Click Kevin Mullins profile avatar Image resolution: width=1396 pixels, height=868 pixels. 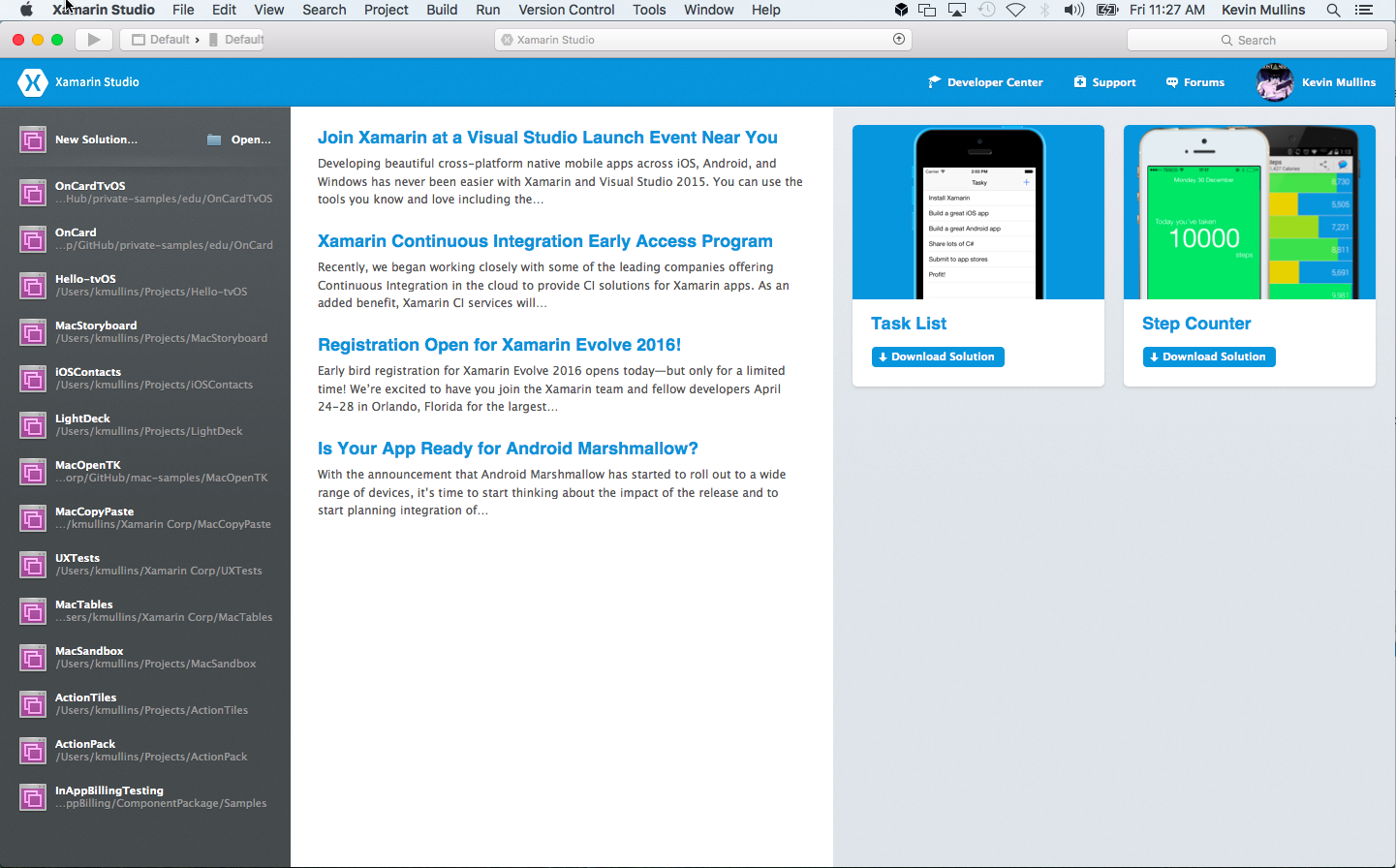point(1274,82)
